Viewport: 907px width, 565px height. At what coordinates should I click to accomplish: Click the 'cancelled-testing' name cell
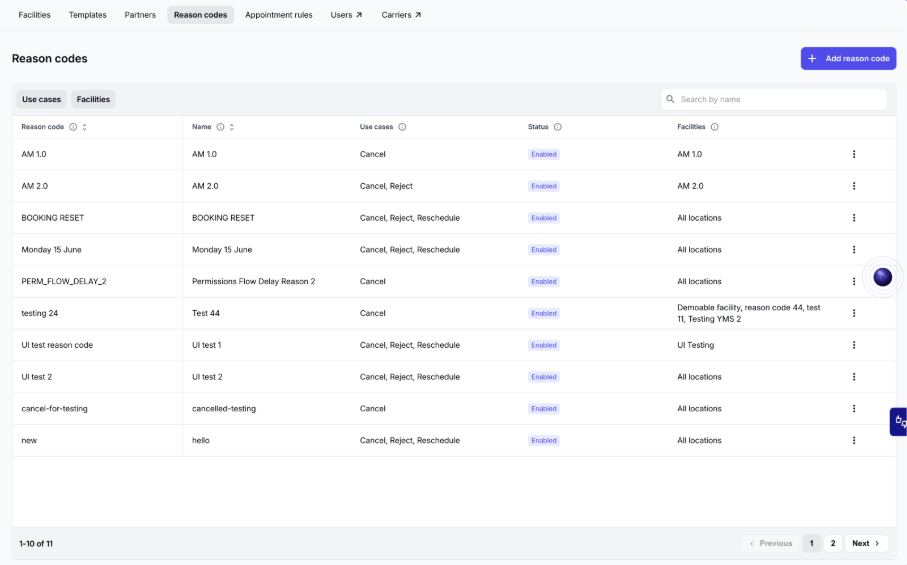(224, 409)
